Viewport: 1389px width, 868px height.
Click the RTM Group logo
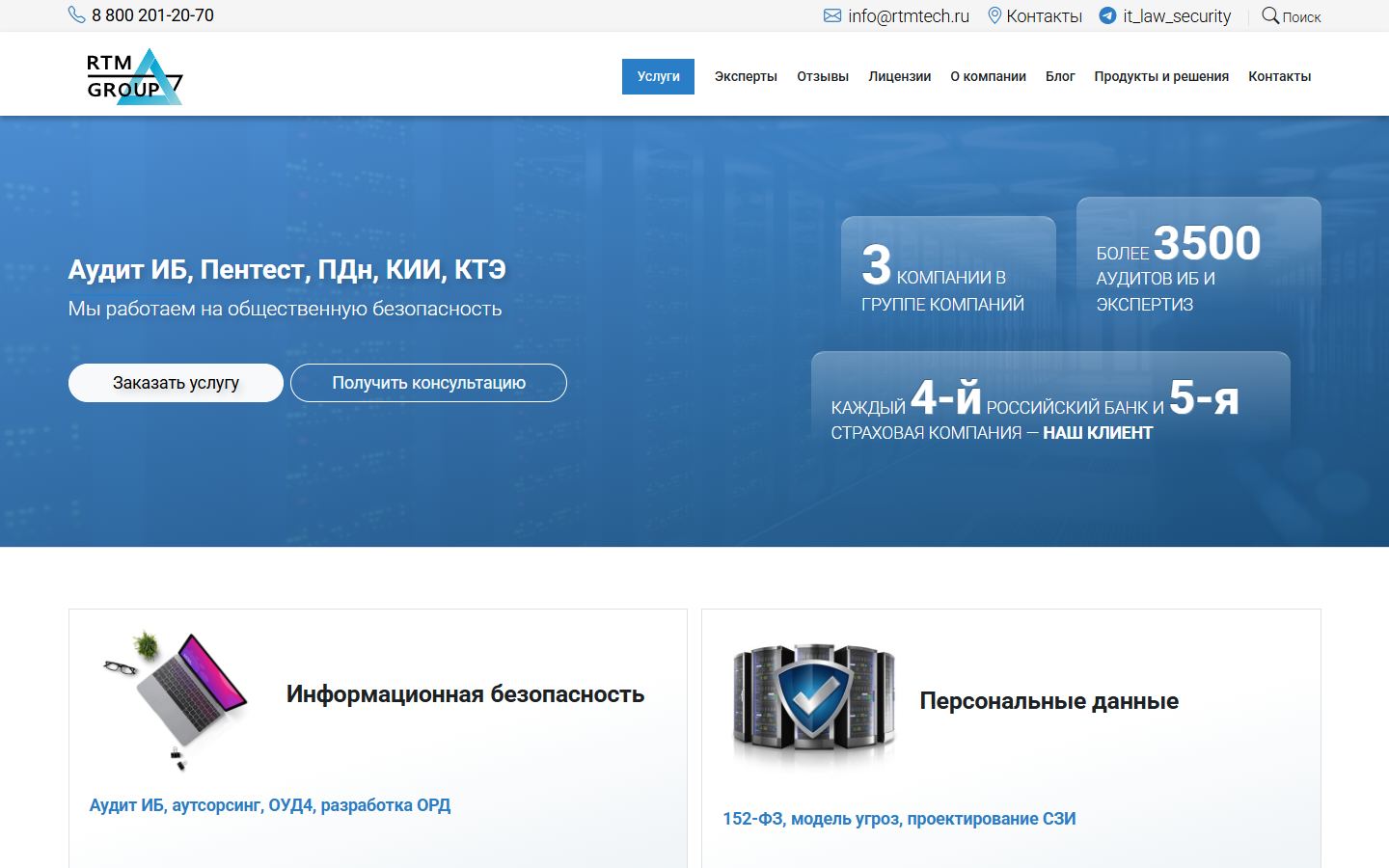pos(135,76)
